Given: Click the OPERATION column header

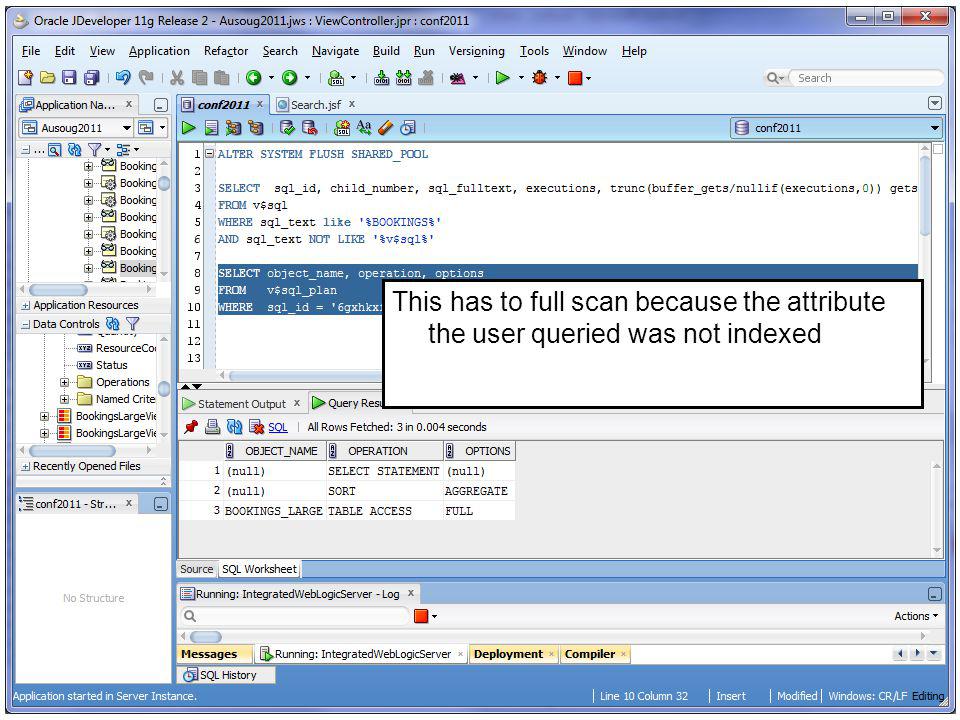Looking at the screenshot, I should [385, 451].
